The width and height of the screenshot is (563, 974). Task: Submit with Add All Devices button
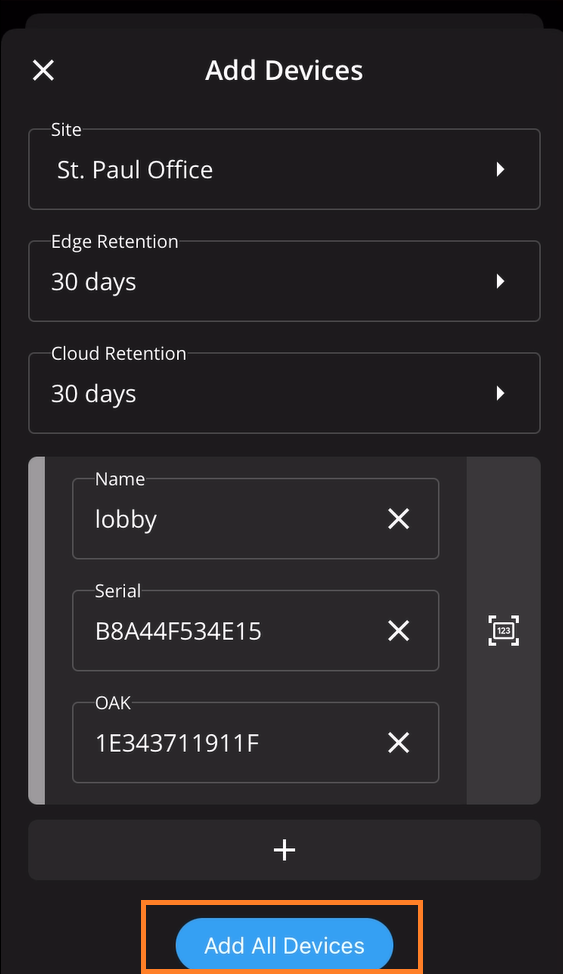tap(285, 945)
